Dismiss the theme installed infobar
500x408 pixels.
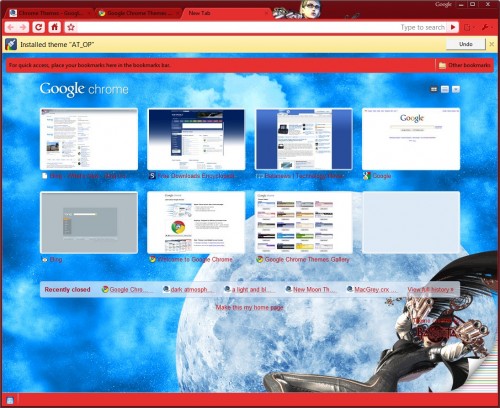coord(491,44)
